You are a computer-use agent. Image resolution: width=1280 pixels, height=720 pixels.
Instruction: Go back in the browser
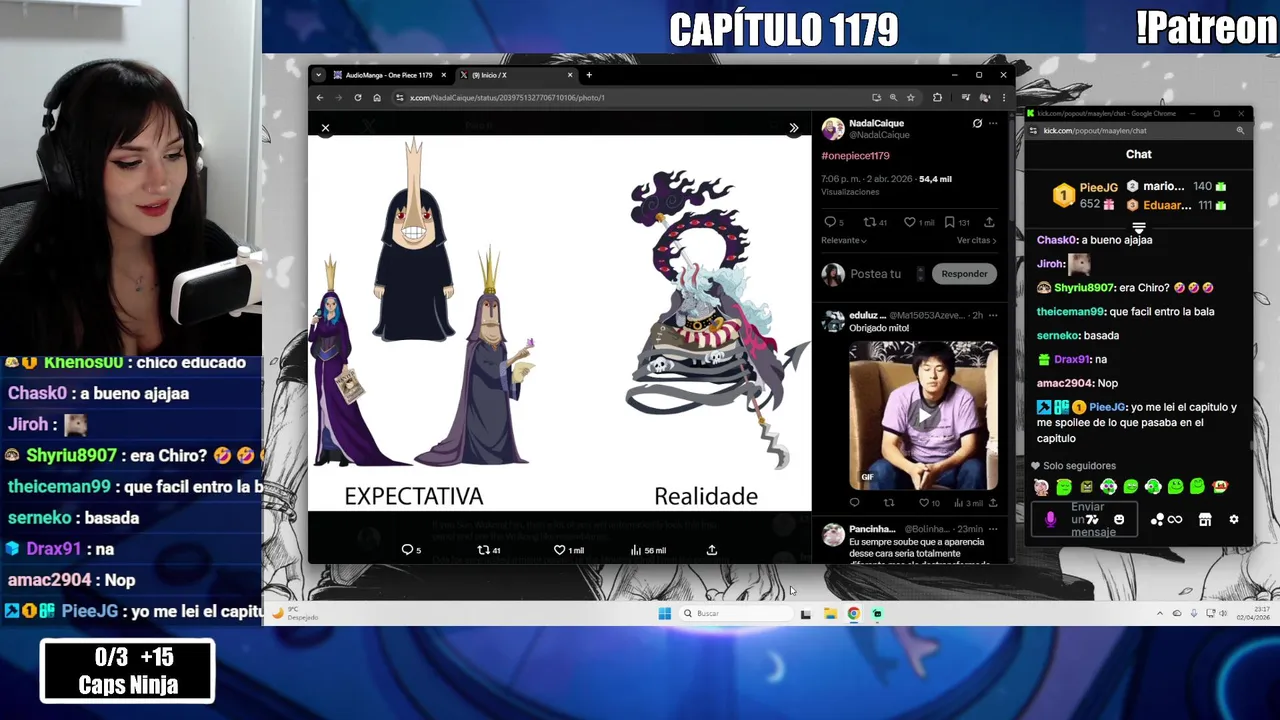(320, 97)
